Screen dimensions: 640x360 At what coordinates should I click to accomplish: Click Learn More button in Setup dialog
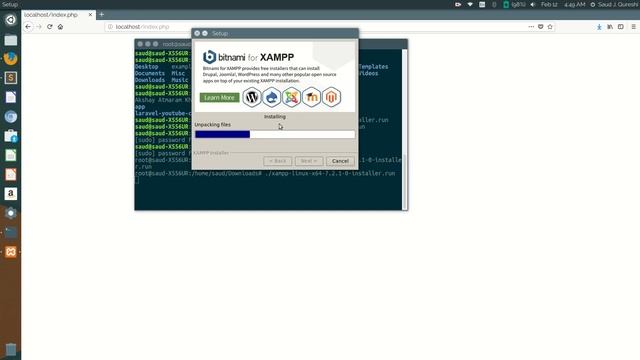click(220, 98)
